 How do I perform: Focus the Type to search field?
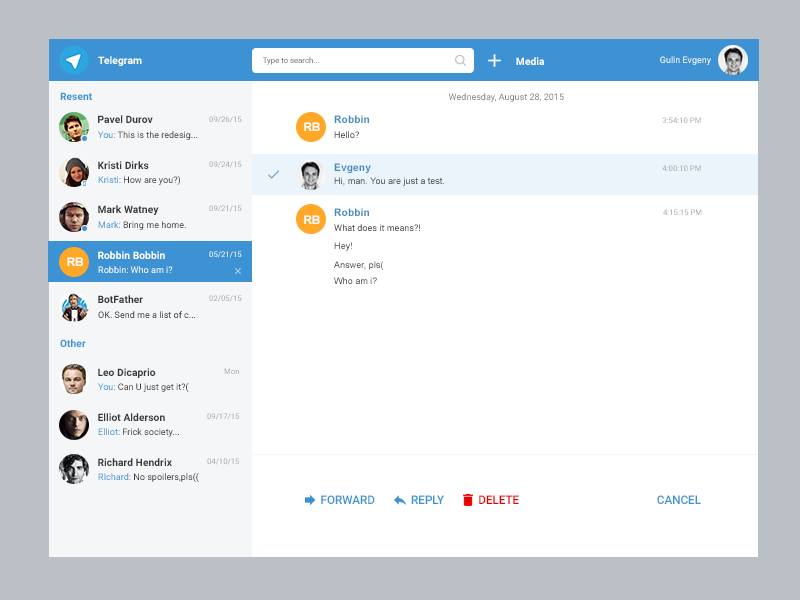[363, 60]
